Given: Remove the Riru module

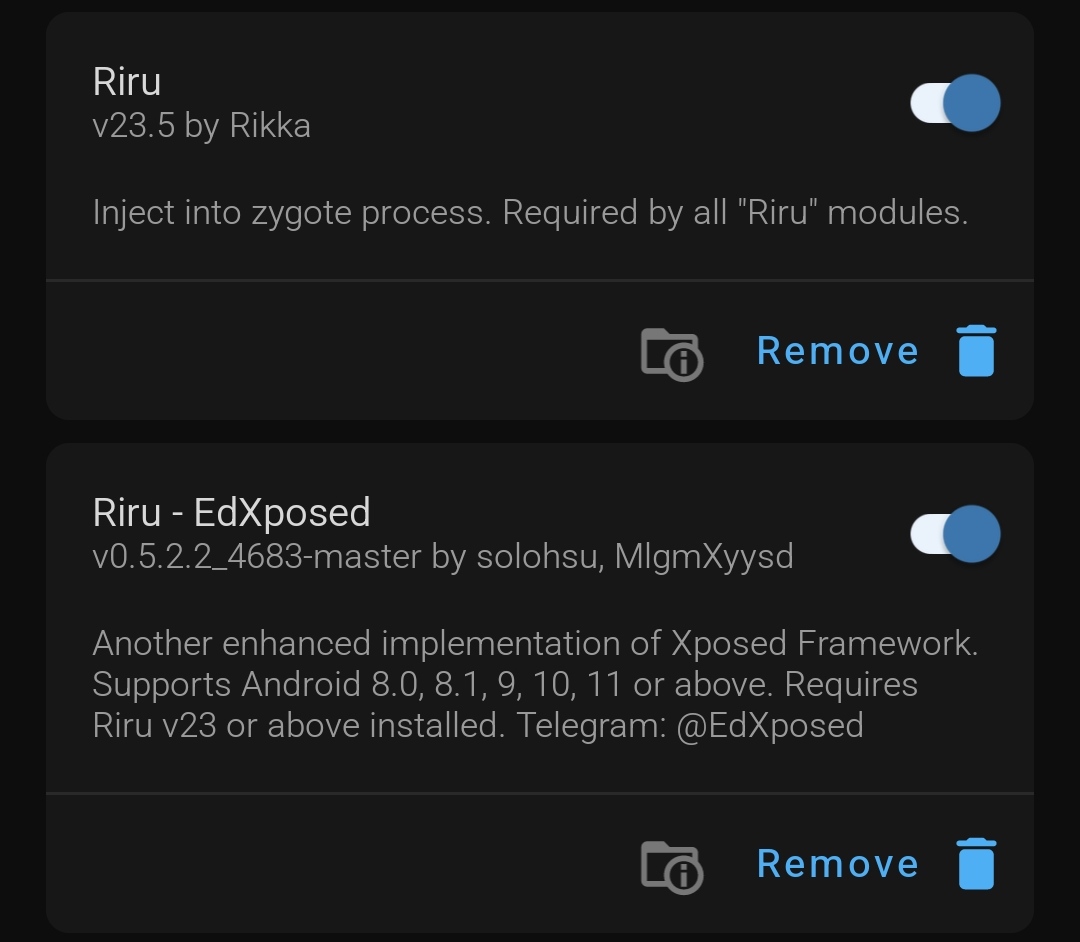Looking at the screenshot, I should 838,350.
